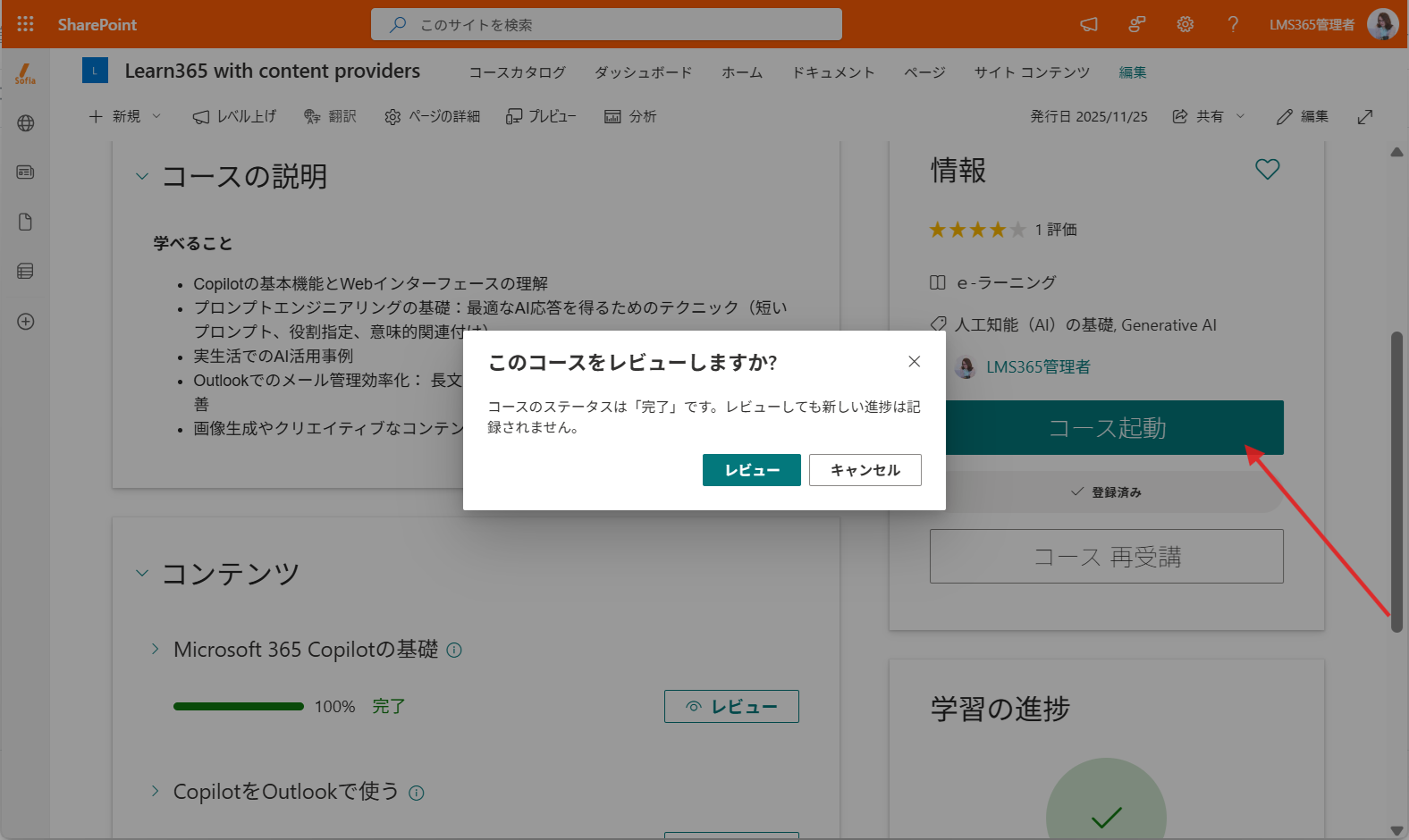Open the people connections icon in header
1409x840 pixels.
pos(1137,24)
